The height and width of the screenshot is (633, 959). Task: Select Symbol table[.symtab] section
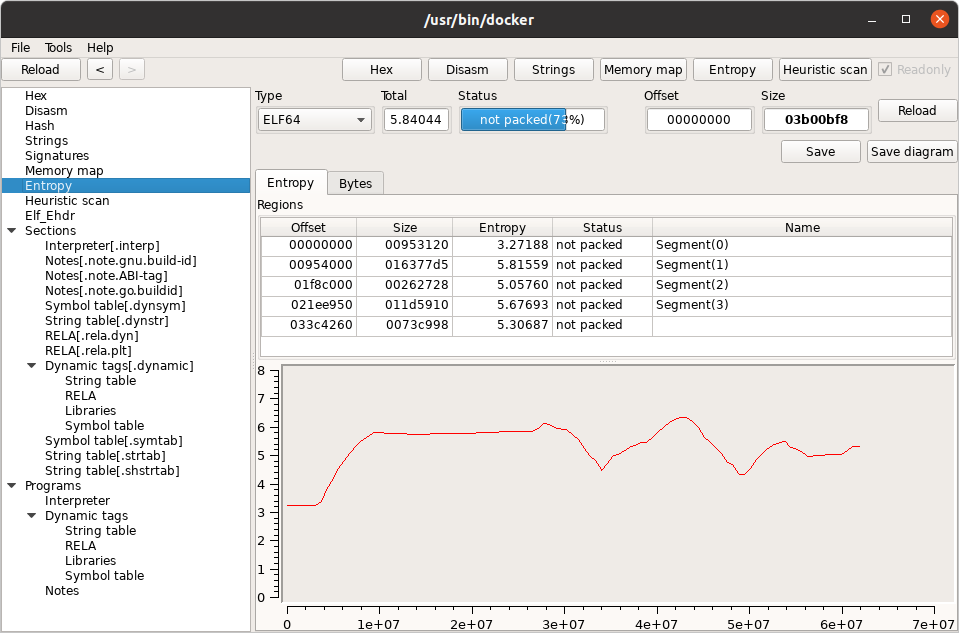point(114,440)
